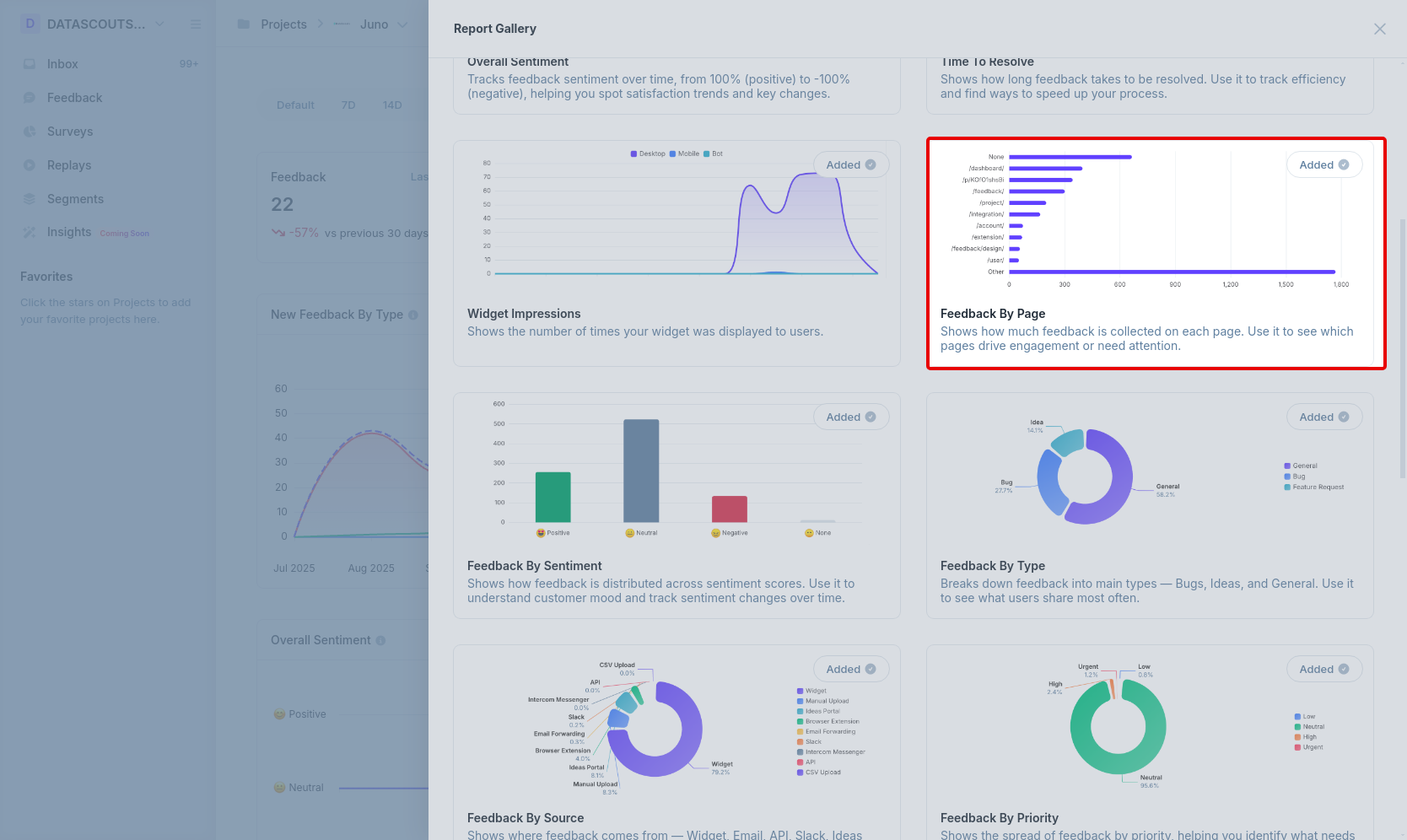Open the Juno project dropdown
Viewport: 1407px width, 840px height.
tap(402, 24)
